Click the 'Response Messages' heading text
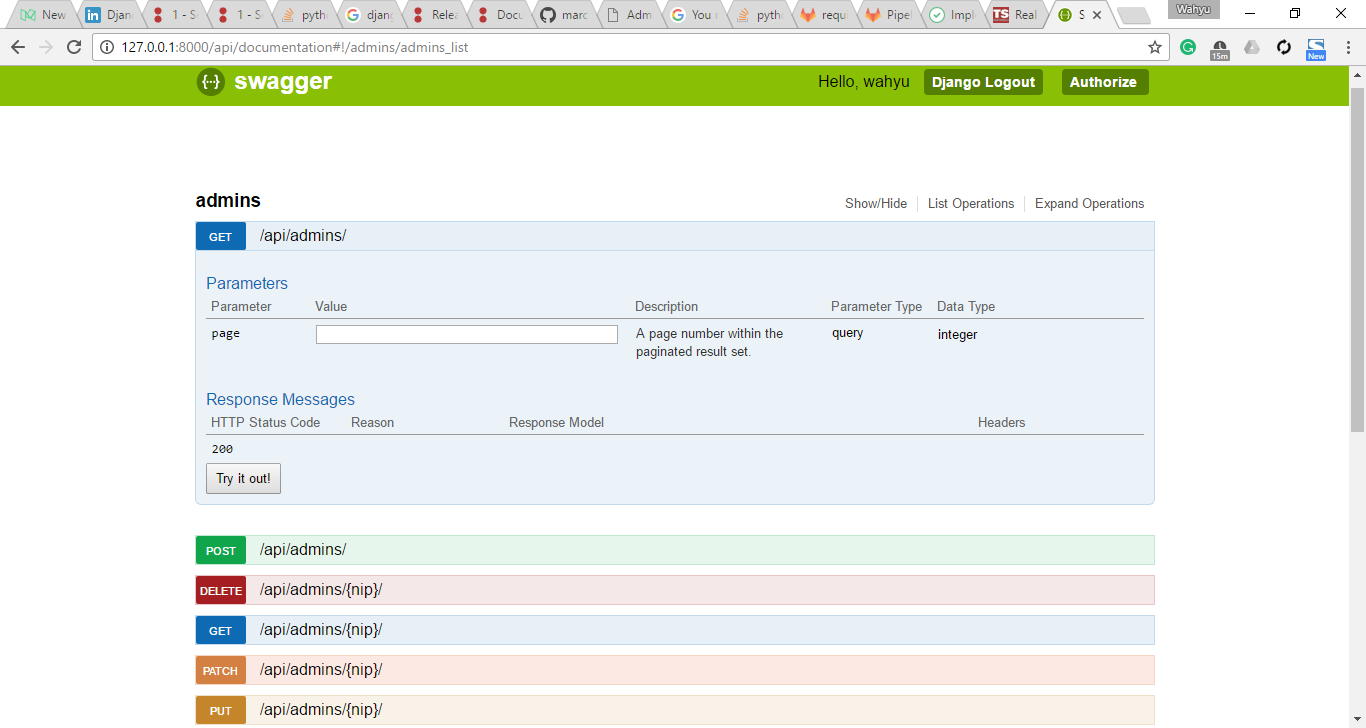The image size is (1366, 728). (280, 399)
